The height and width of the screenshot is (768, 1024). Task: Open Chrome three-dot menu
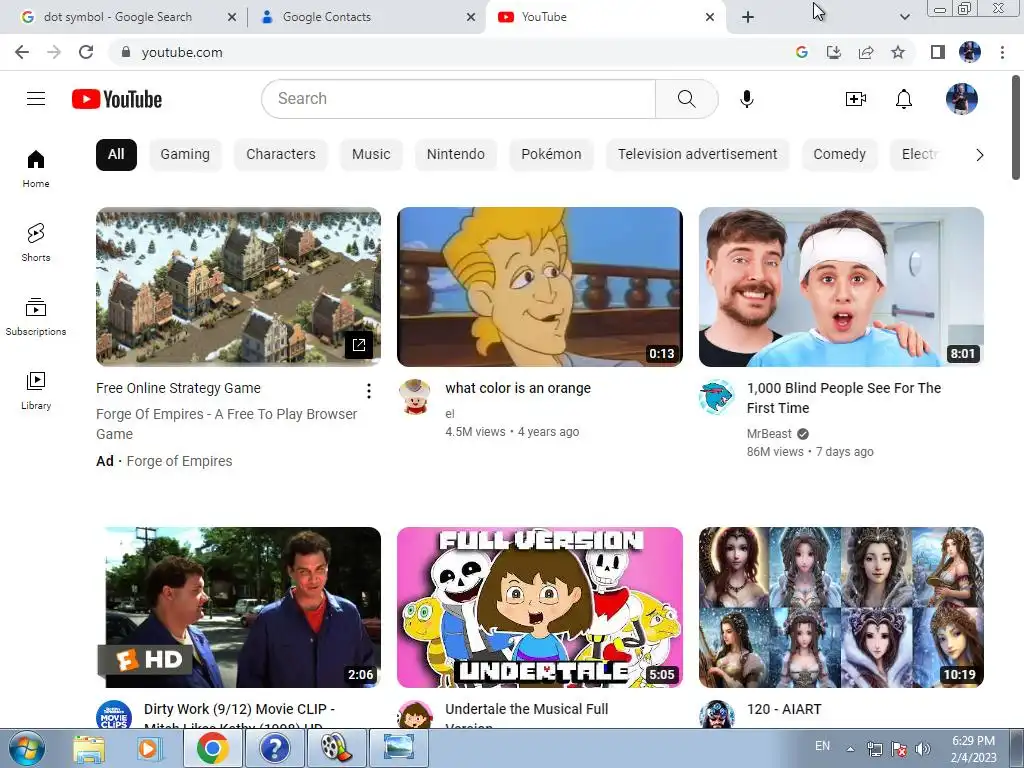pos(1002,52)
